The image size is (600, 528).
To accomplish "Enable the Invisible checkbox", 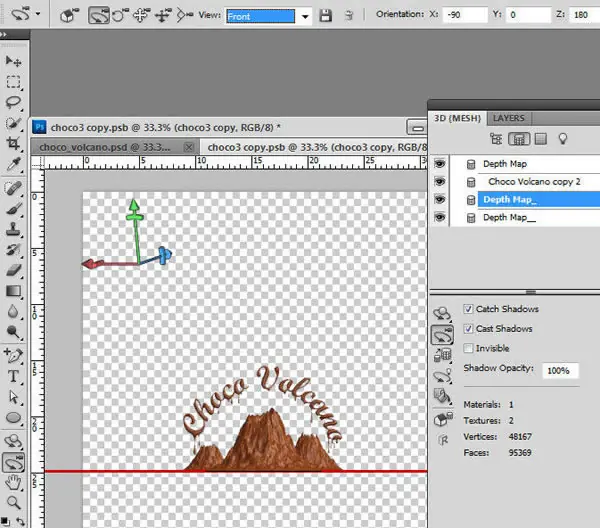I will click(x=468, y=348).
